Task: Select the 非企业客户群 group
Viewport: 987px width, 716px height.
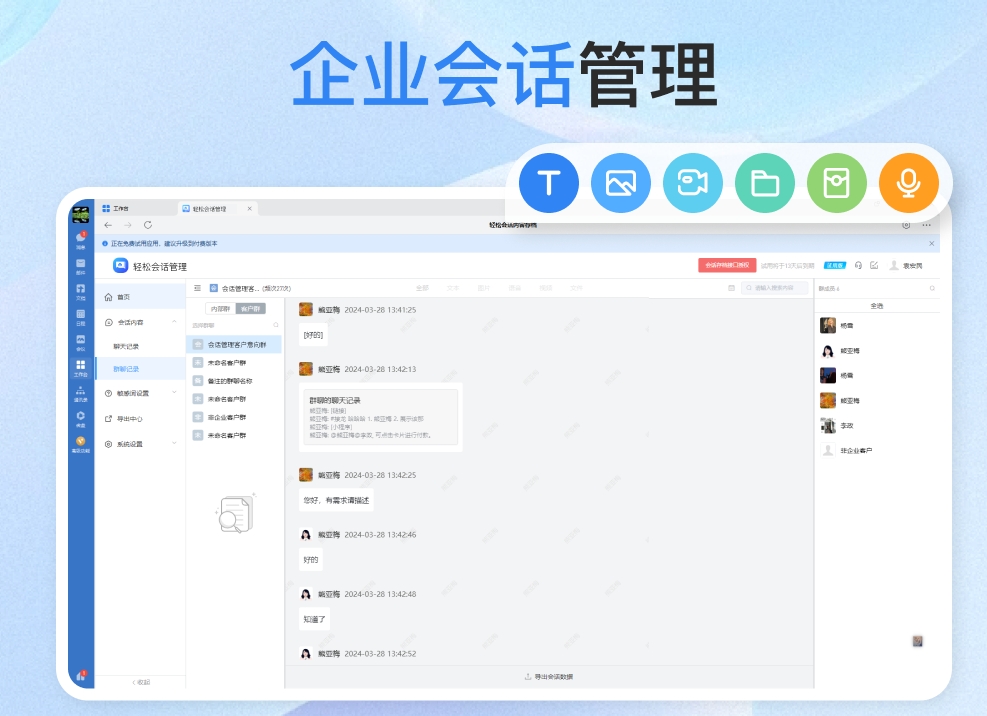Action: click(234, 417)
